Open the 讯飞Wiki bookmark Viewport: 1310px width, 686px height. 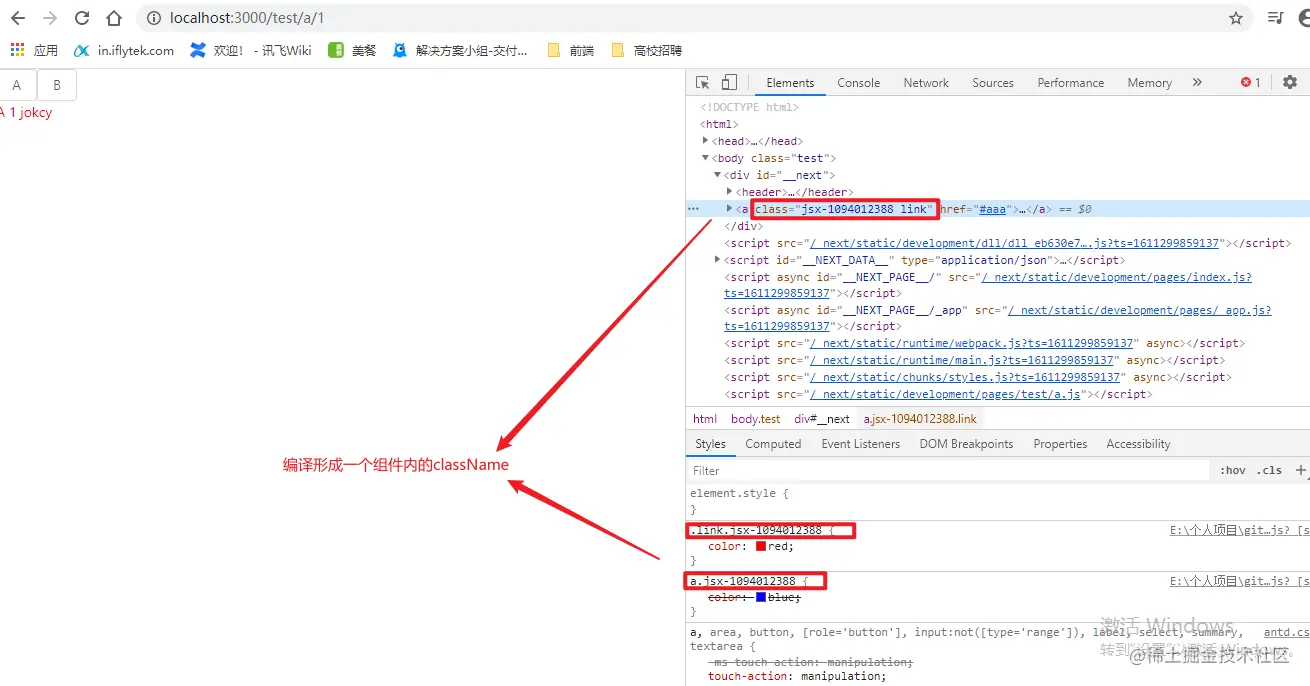pyautogui.click(x=251, y=50)
